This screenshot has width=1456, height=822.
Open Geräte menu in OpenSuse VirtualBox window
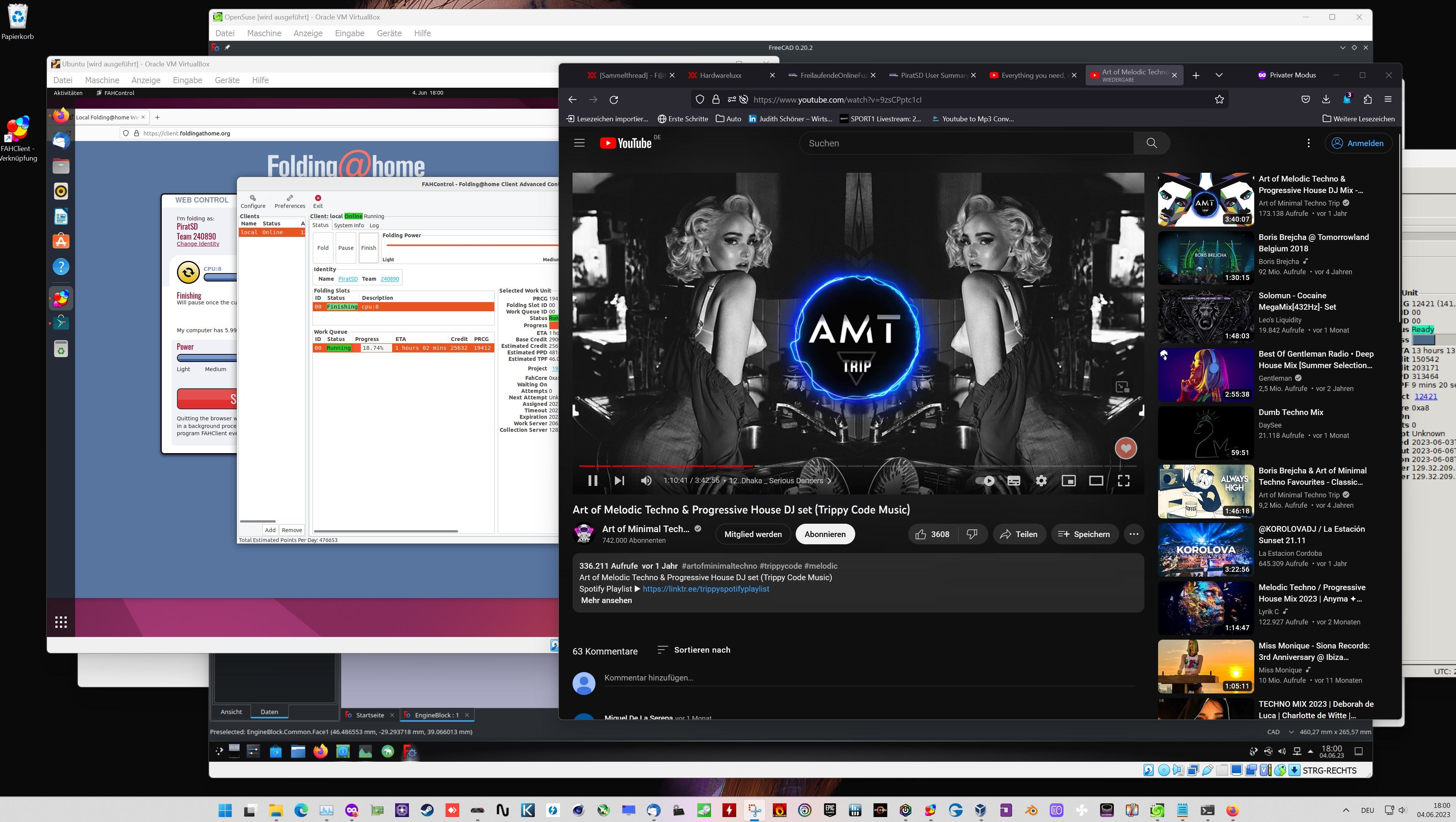389,33
